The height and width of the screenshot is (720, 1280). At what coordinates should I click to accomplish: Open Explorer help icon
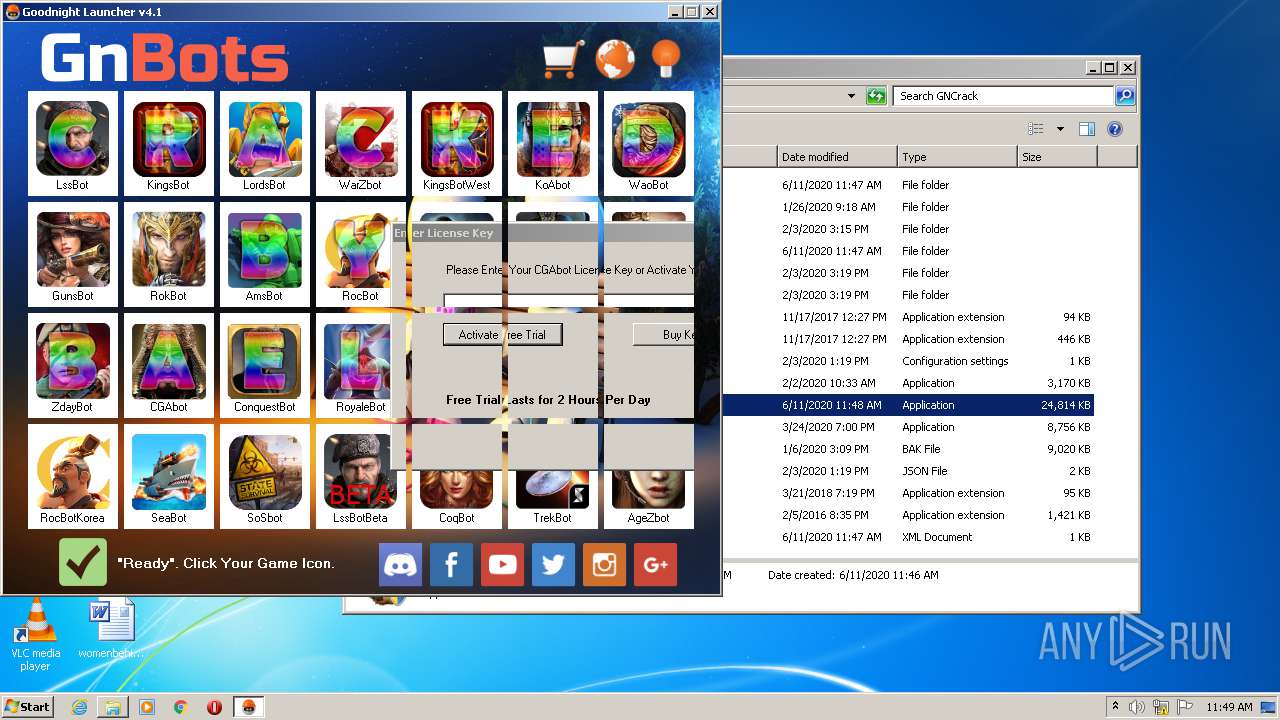click(x=1115, y=129)
